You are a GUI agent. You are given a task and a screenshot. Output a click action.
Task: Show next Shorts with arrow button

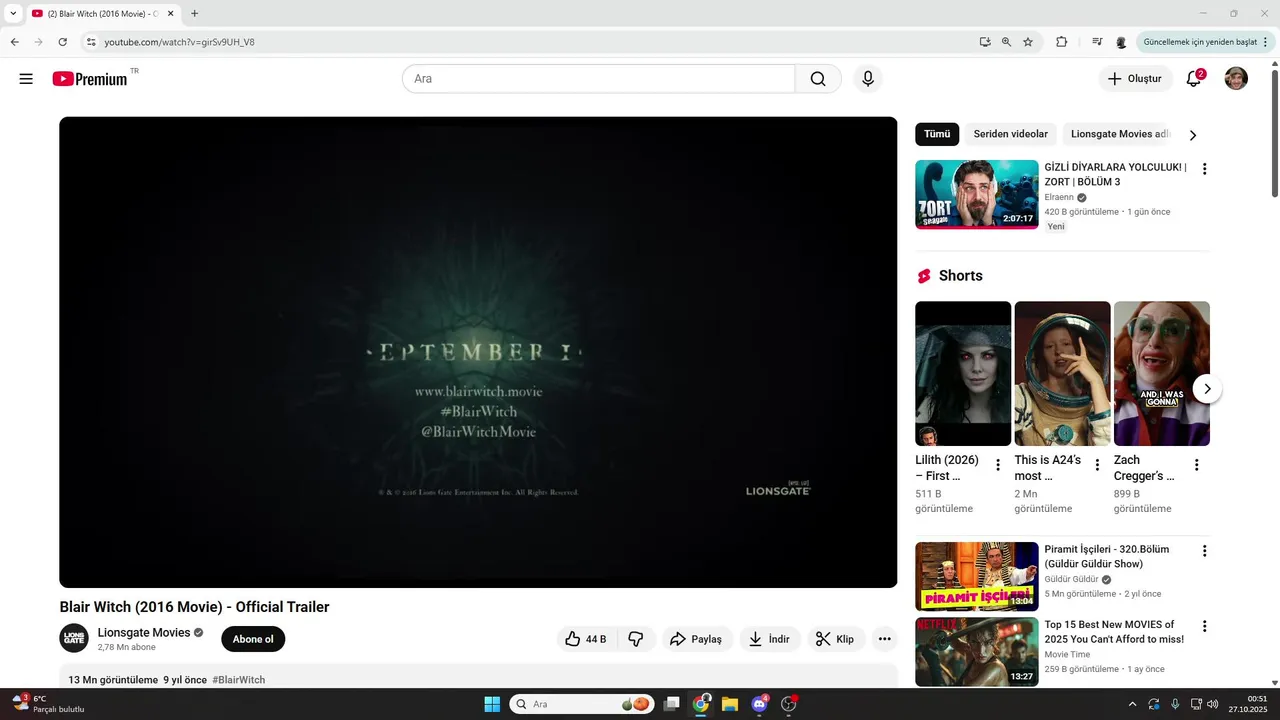pyautogui.click(x=1207, y=388)
